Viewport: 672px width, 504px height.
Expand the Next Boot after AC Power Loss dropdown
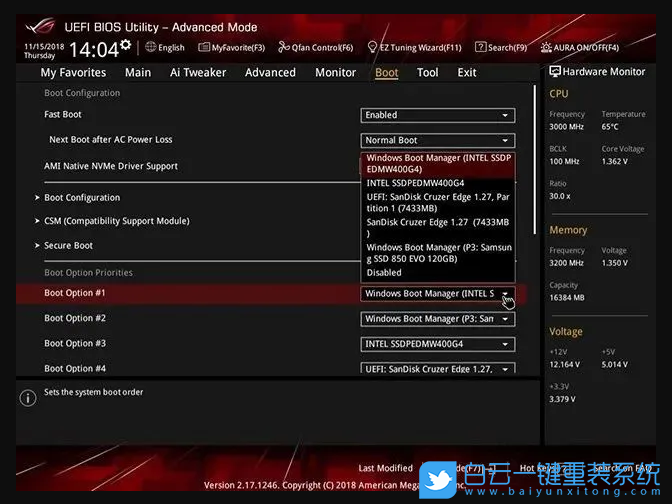point(437,140)
